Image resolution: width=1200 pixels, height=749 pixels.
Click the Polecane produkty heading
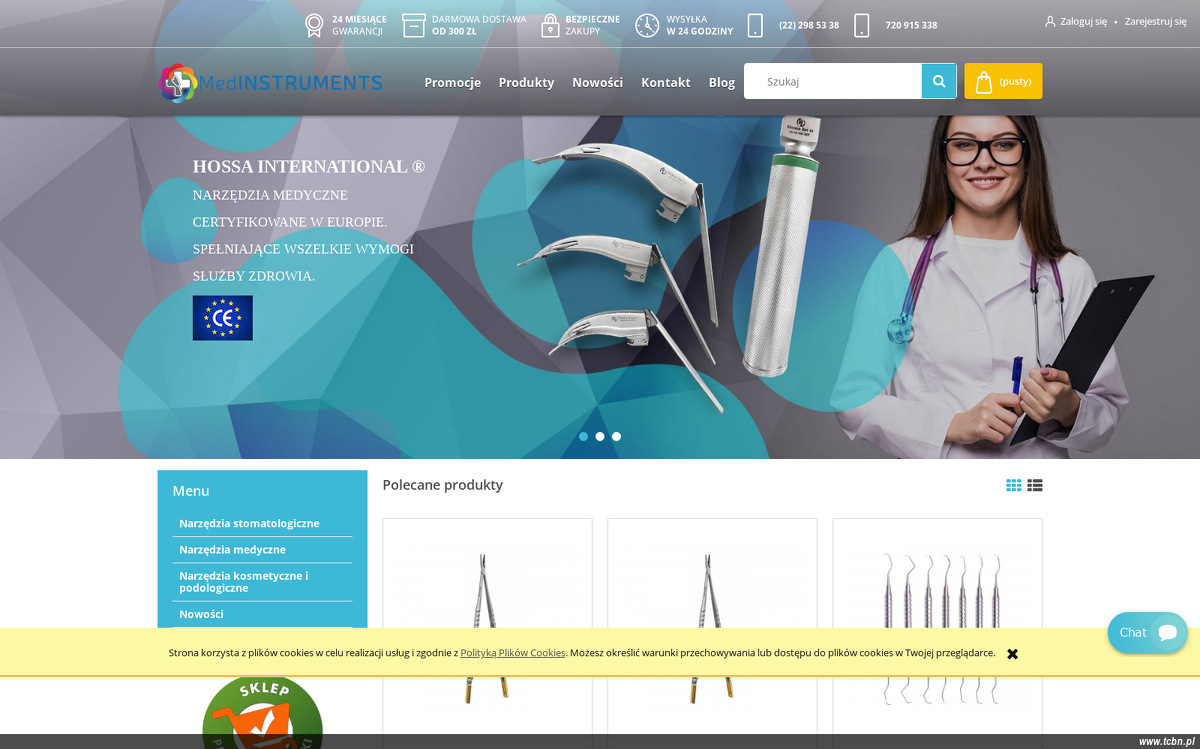pos(443,485)
